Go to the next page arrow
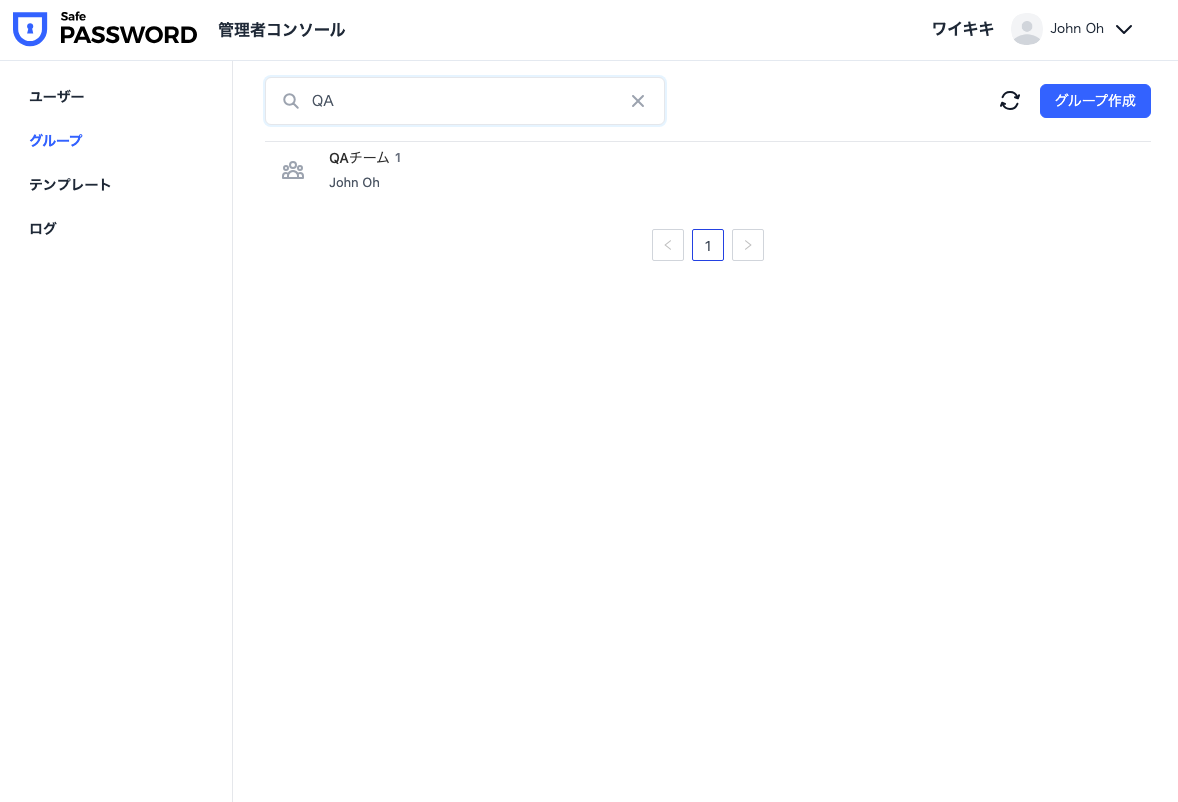This screenshot has height=802, width=1178. click(x=748, y=245)
